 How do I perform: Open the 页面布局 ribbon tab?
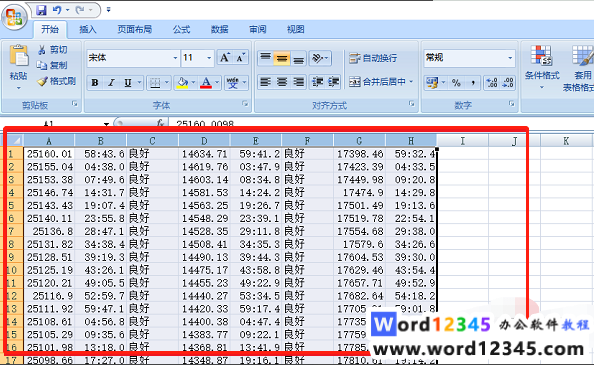(134, 29)
